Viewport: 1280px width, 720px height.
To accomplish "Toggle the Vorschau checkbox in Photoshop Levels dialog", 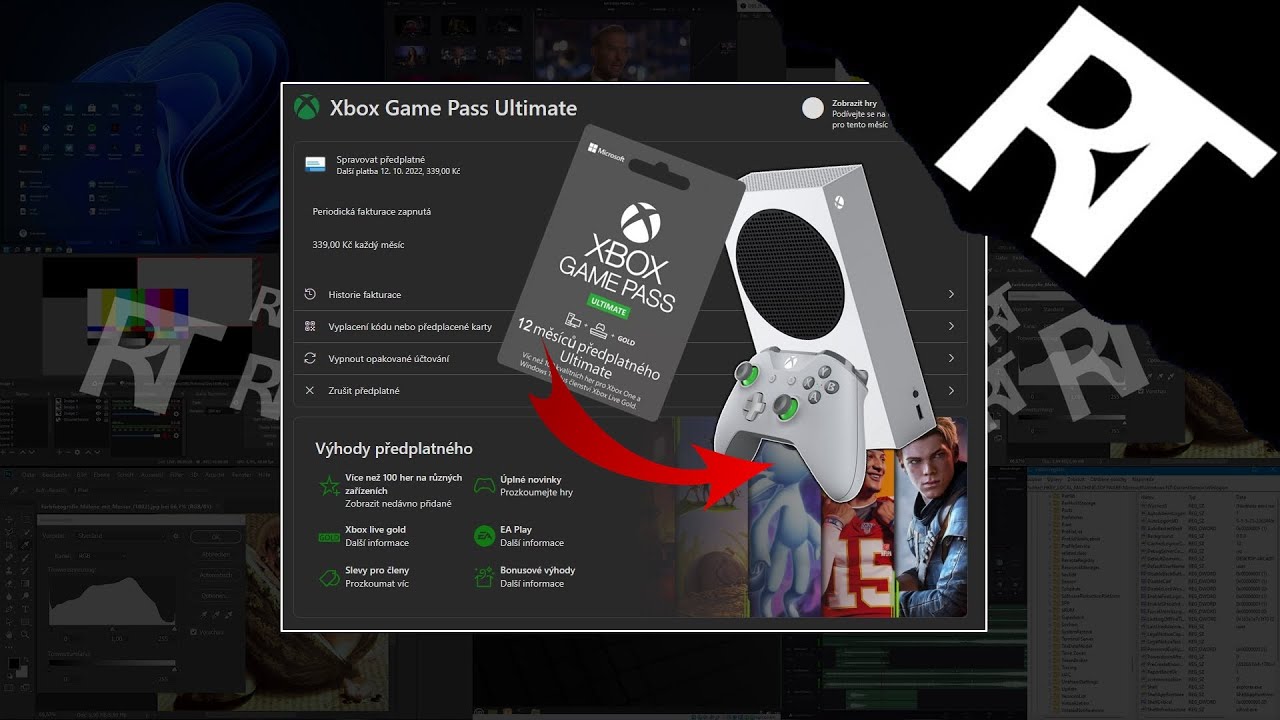I will click(x=194, y=632).
